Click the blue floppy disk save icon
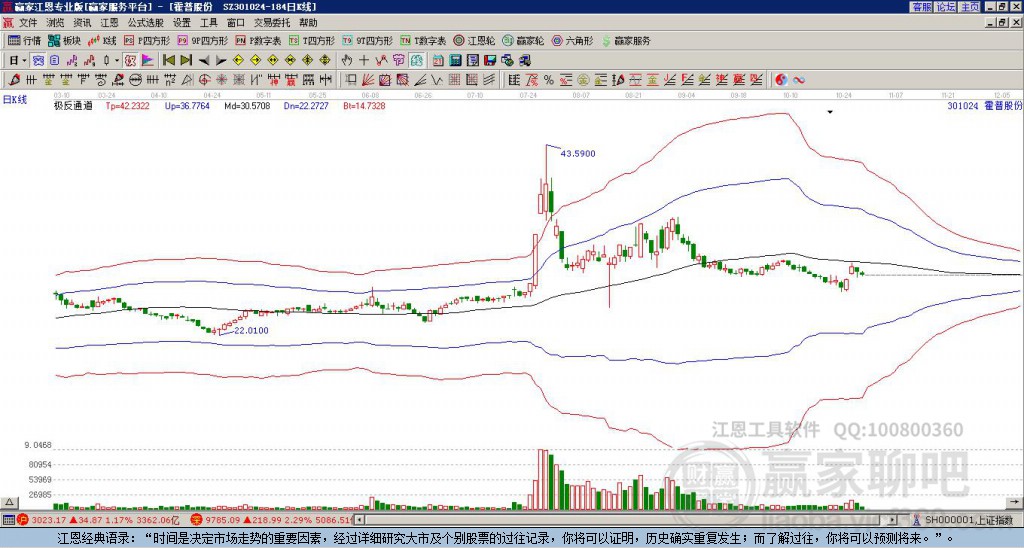 click(490, 61)
